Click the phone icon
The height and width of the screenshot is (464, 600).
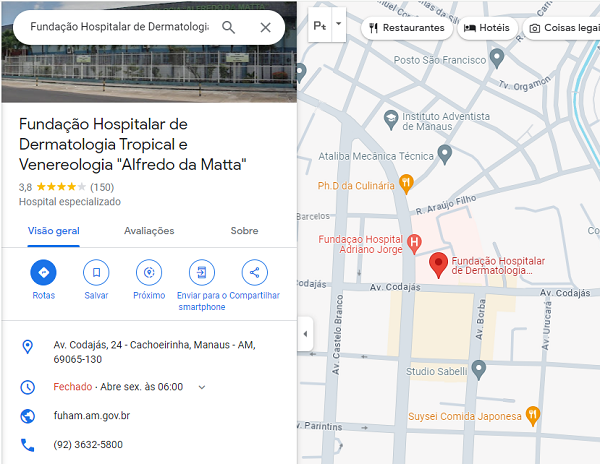[28, 445]
